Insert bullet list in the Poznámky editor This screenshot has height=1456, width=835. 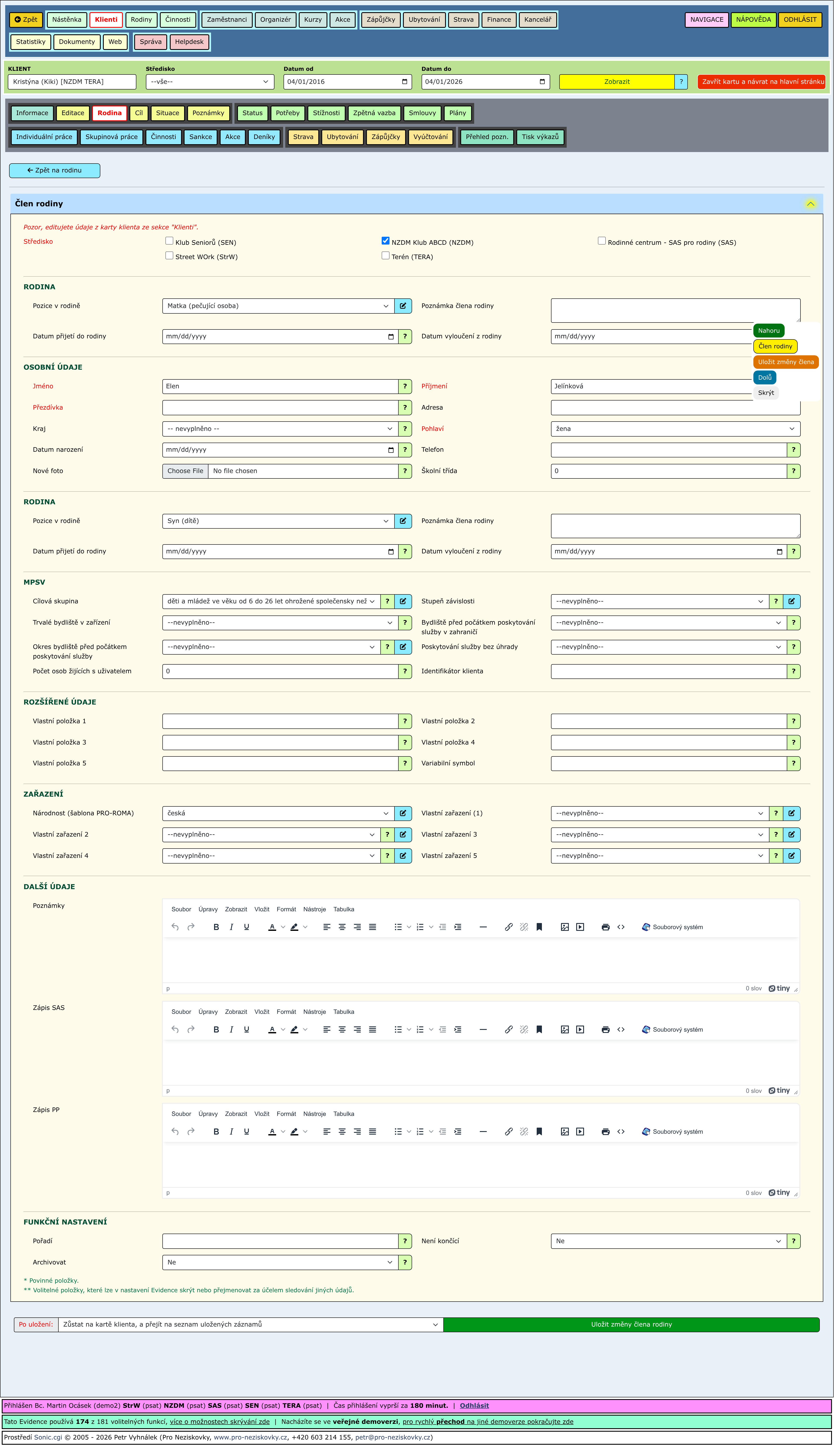(398, 928)
